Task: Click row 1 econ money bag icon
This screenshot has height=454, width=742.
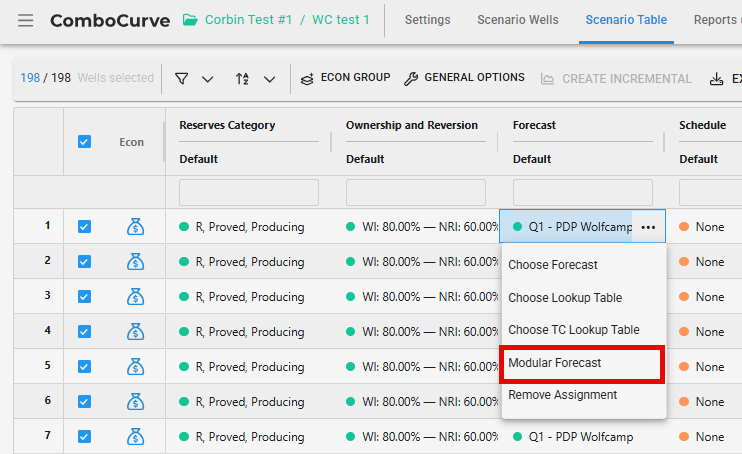Action: coord(135,227)
